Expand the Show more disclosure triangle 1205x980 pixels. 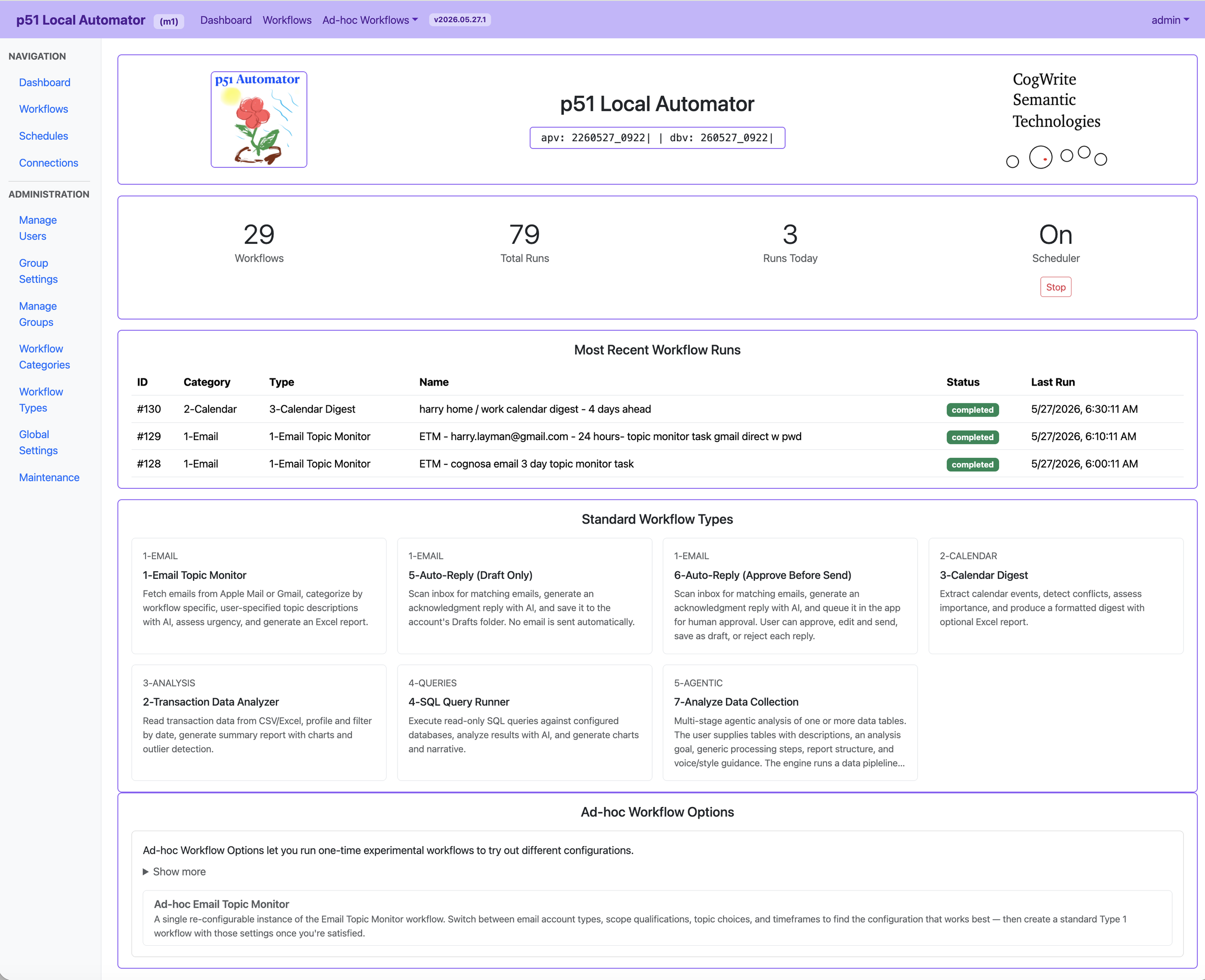click(174, 872)
